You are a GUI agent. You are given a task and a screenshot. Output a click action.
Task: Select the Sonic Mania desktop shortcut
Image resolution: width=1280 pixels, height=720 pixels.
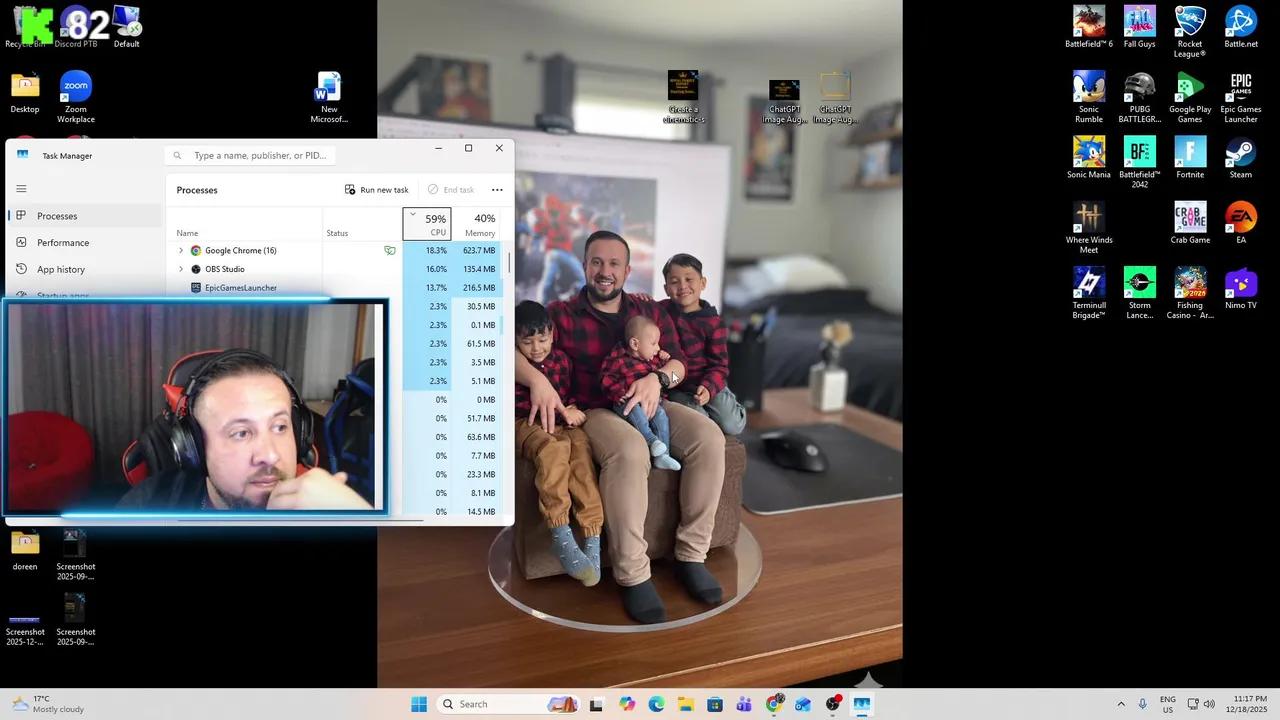(1089, 157)
